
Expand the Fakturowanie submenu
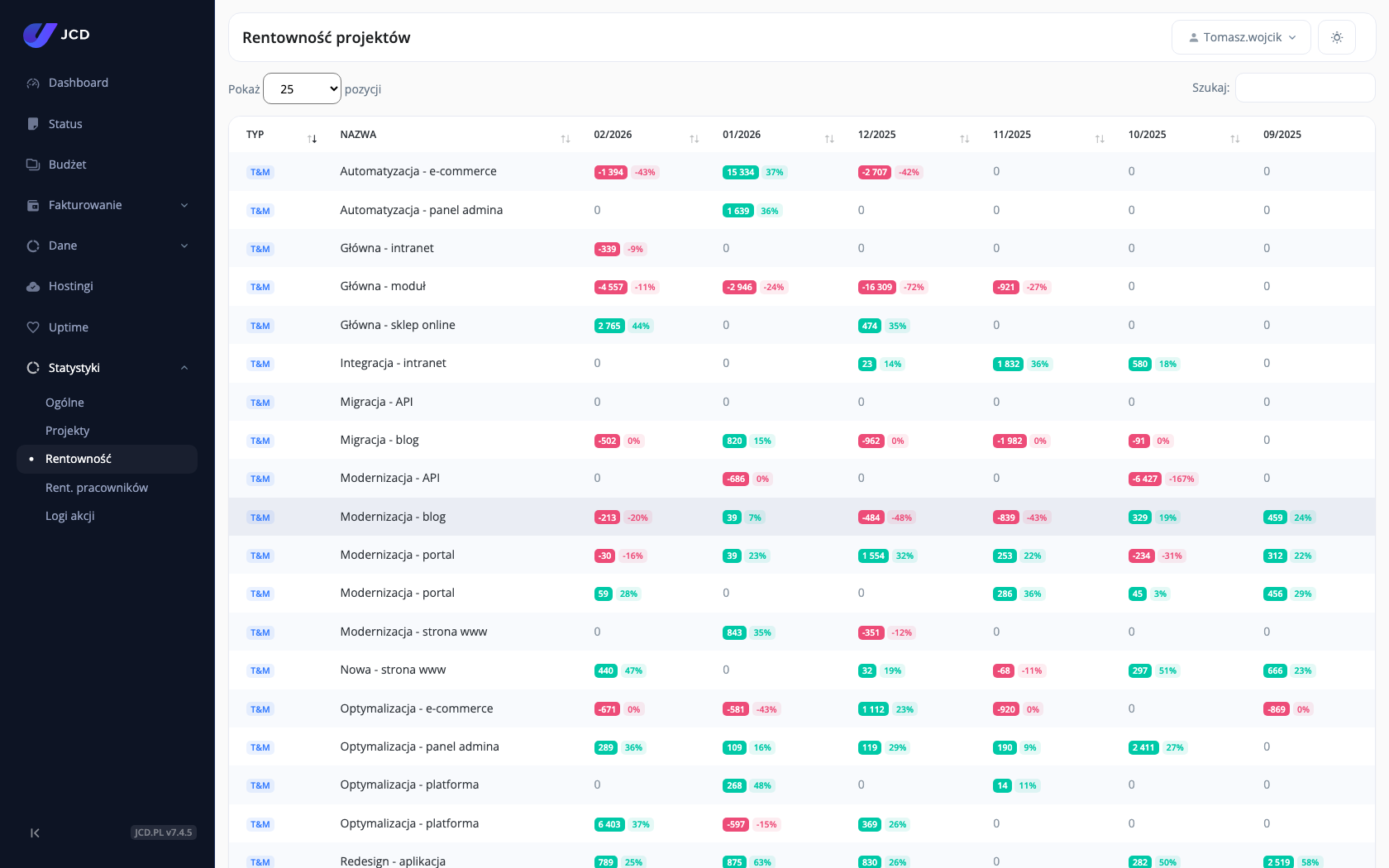(x=184, y=205)
